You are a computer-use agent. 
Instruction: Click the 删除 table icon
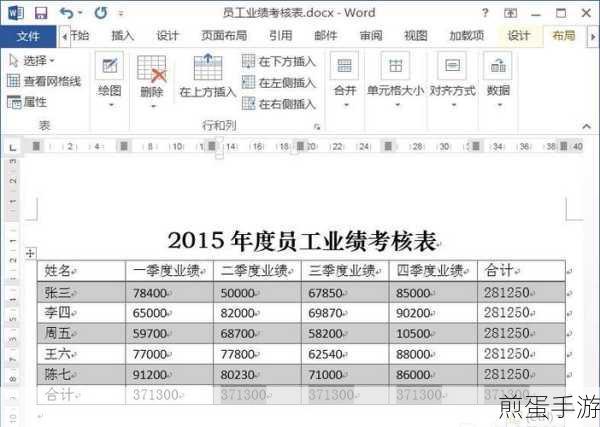[x=152, y=69]
